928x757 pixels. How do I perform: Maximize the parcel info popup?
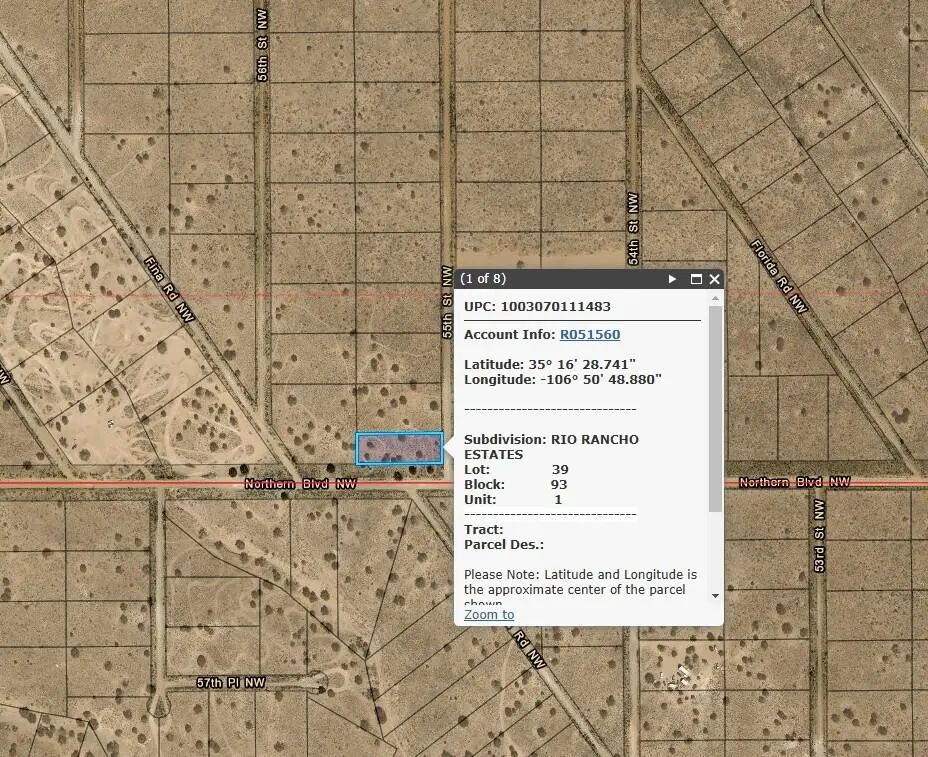tap(696, 280)
